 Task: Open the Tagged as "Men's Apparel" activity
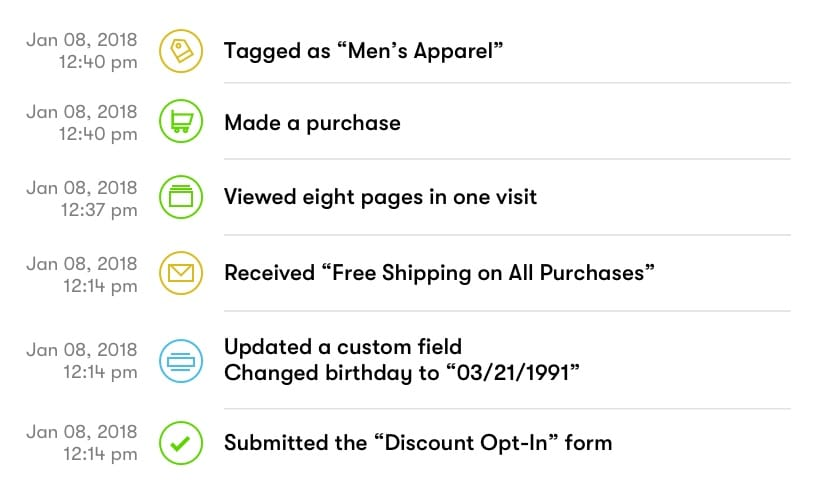coord(363,50)
